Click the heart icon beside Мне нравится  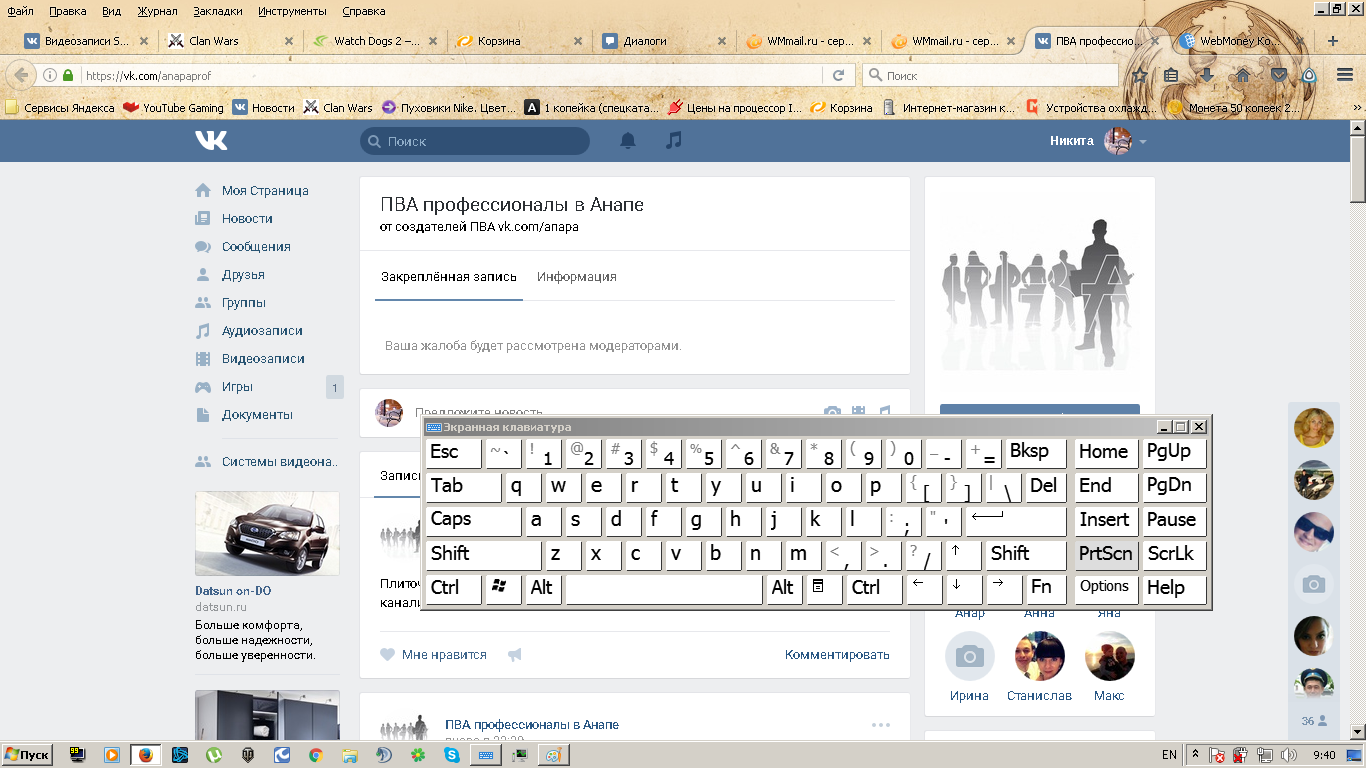[388, 655]
